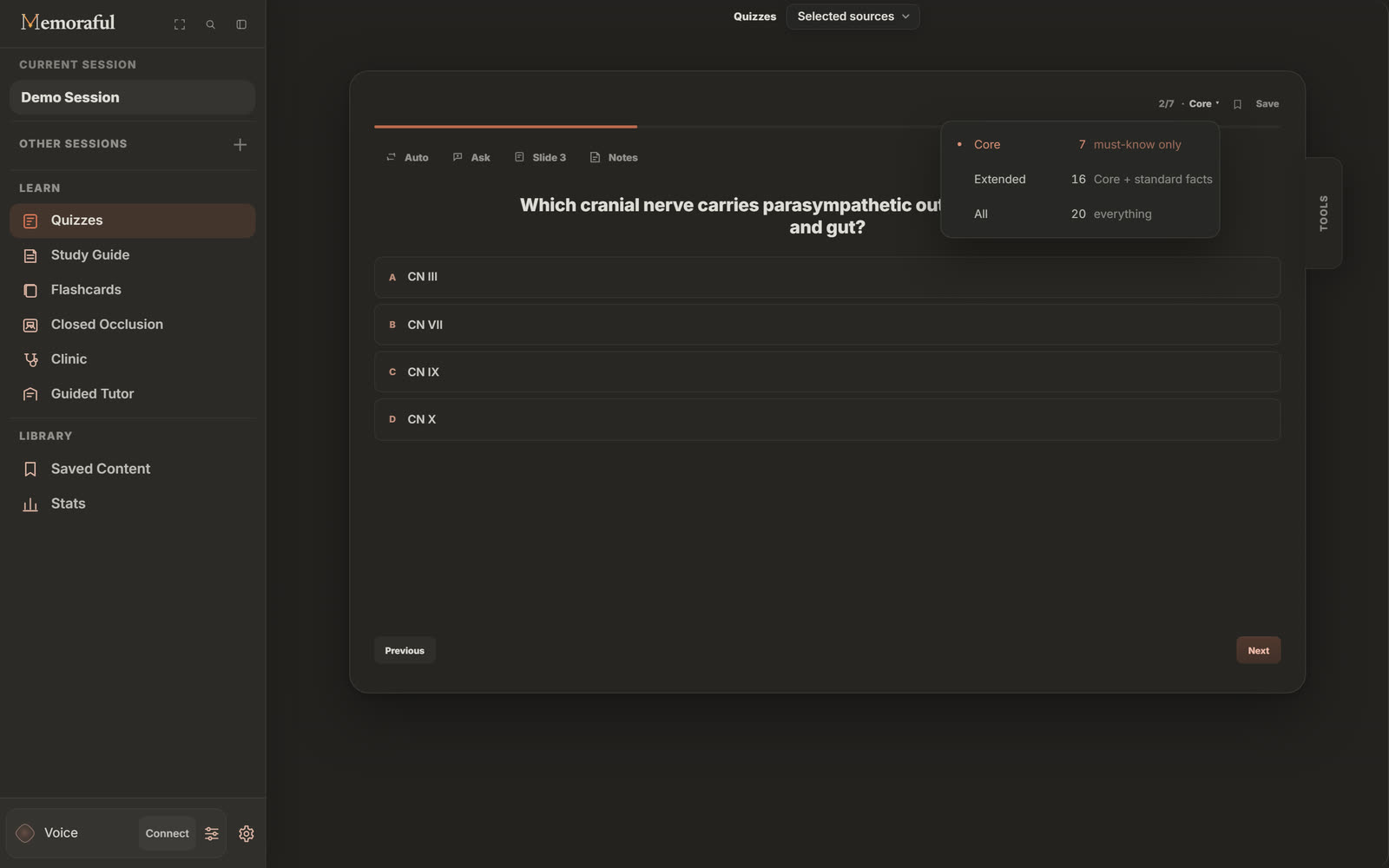The image size is (1389, 868).
Task: Add a new session with plus icon
Action: click(240, 144)
